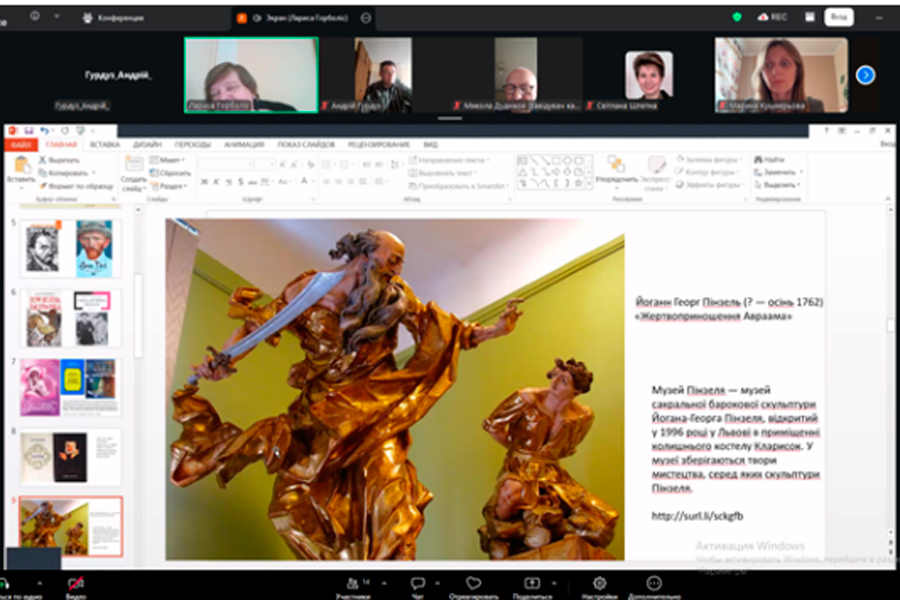The height and width of the screenshot is (600, 900).
Task: Open the Participants panel icon
Action: click(x=353, y=583)
